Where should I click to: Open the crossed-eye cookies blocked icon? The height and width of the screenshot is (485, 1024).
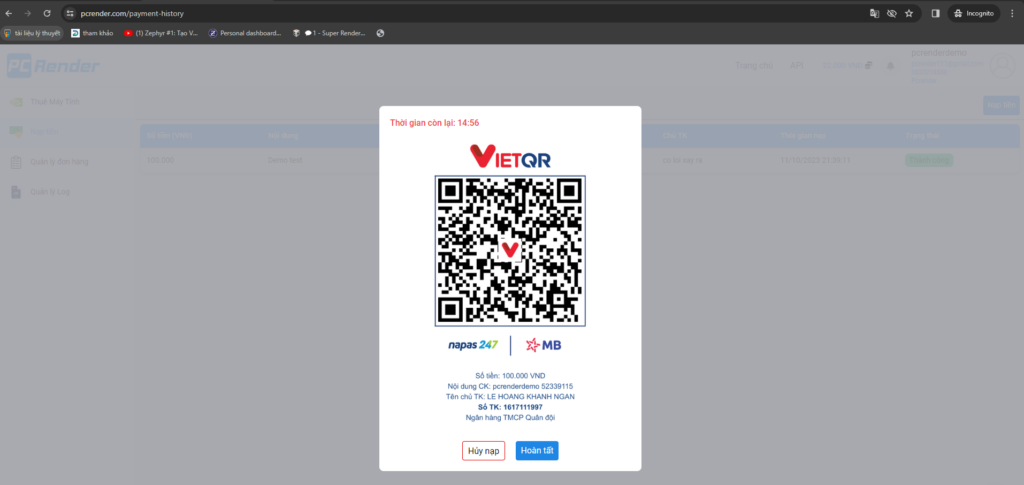pos(892,13)
